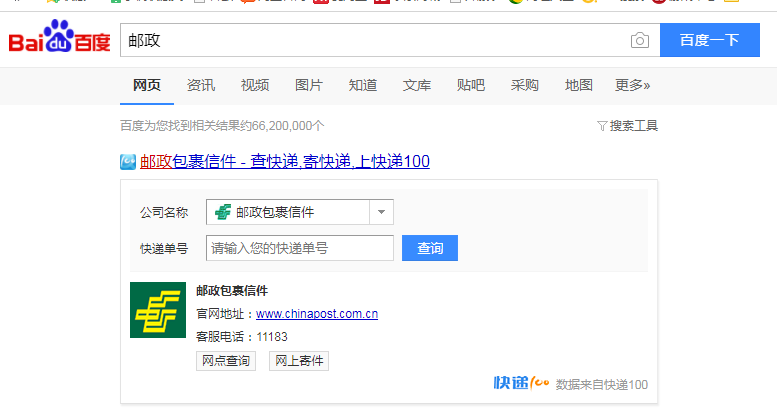
Task: Open the 知道 tab
Action: 363,85
